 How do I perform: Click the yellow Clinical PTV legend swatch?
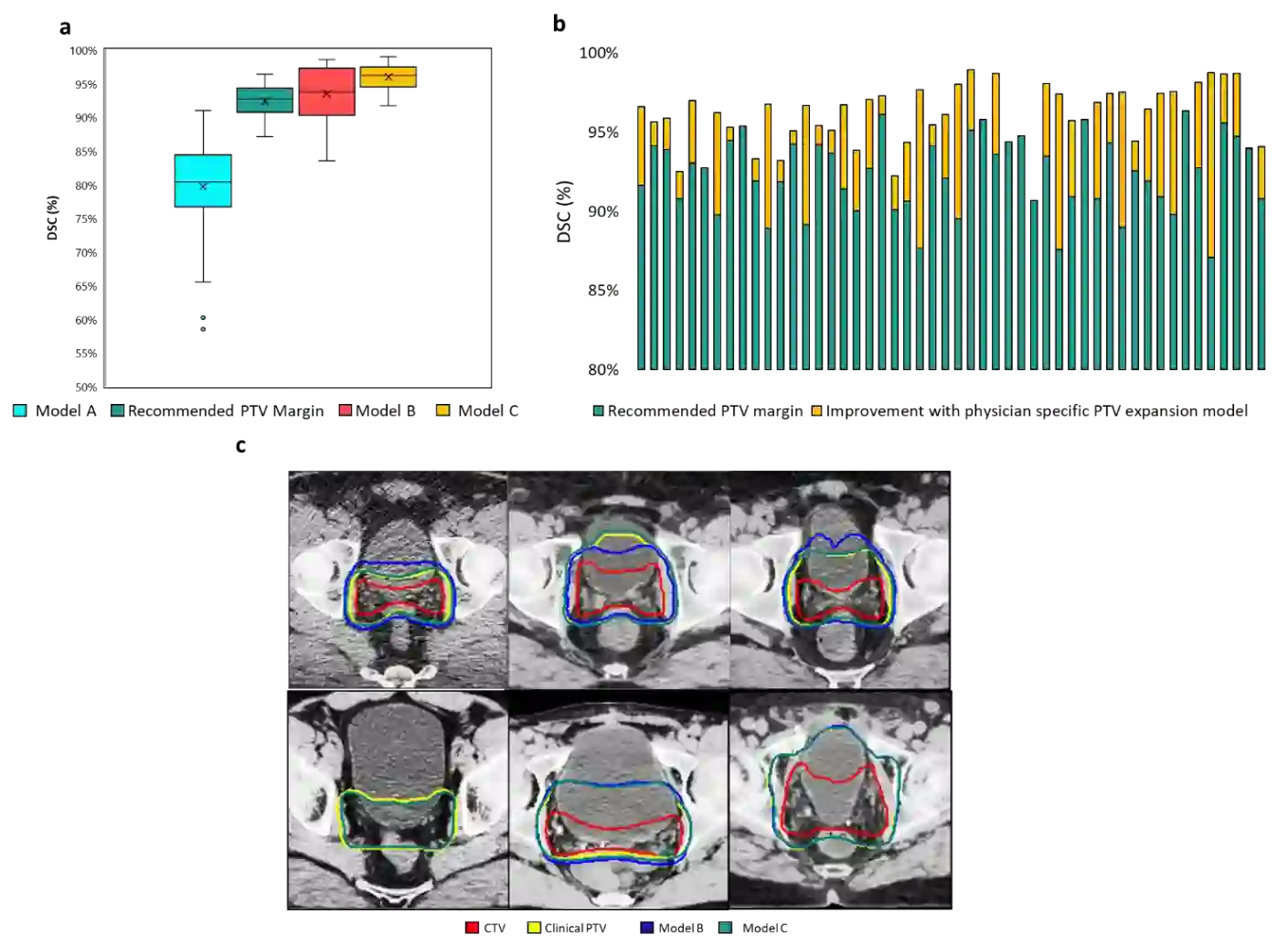[x=534, y=928]
